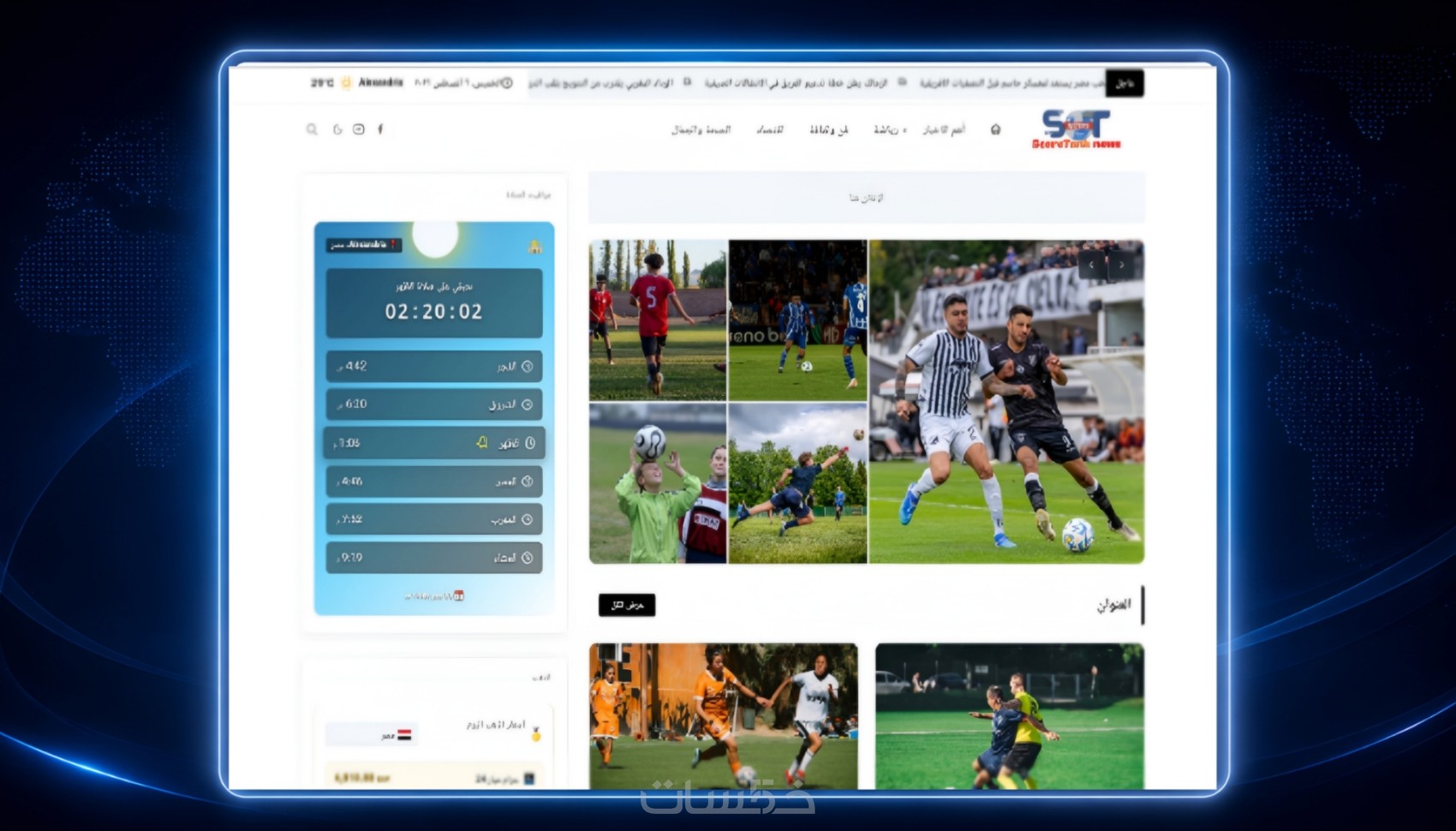Click the black عاجل breaking news label
This screenshot has height=831, width=1456.
1125,84
